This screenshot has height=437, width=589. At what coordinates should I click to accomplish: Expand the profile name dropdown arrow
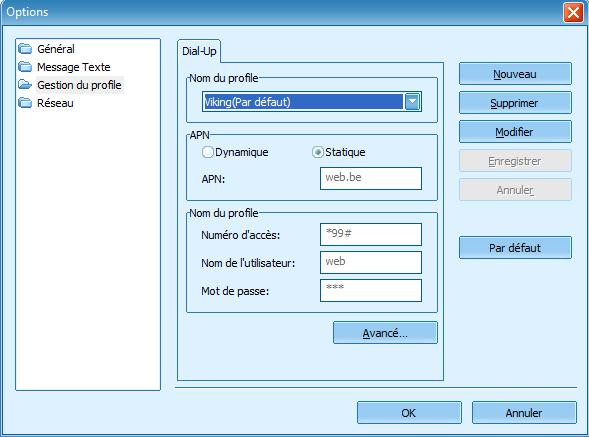pyautogui.click(x=412, y=102)
